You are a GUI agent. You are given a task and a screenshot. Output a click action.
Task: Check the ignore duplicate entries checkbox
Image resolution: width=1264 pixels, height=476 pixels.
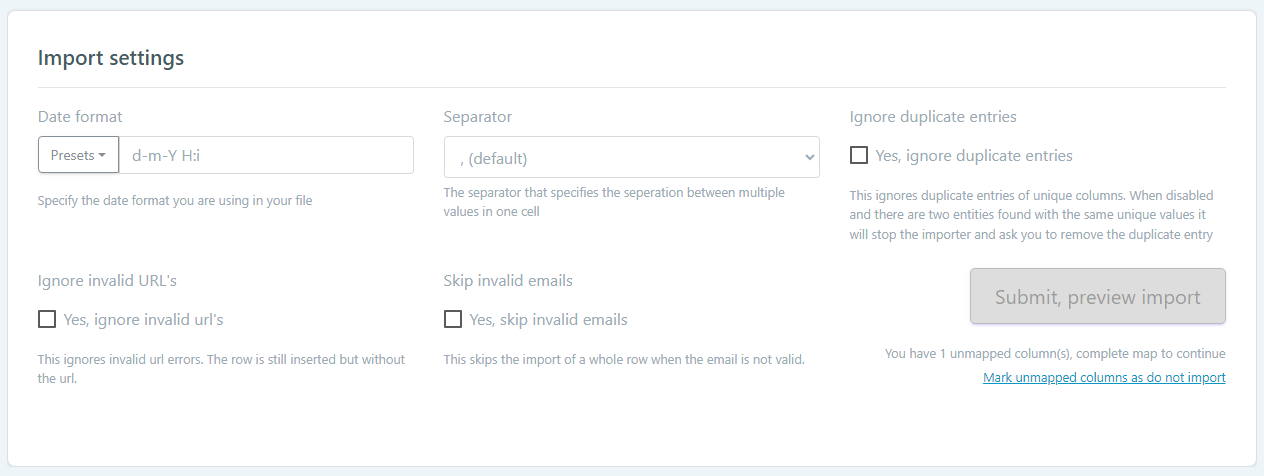(859, 155)
